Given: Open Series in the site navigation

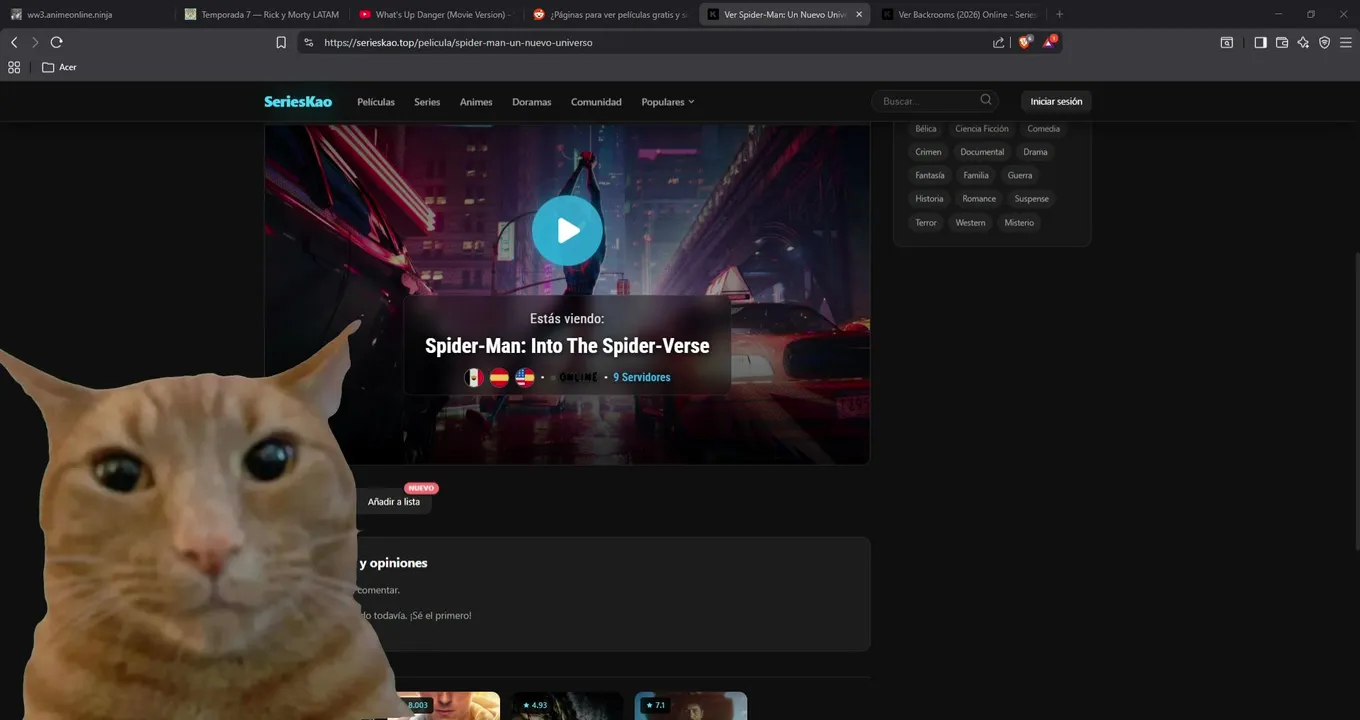Looking at the screenshot, I should (427, 102).
